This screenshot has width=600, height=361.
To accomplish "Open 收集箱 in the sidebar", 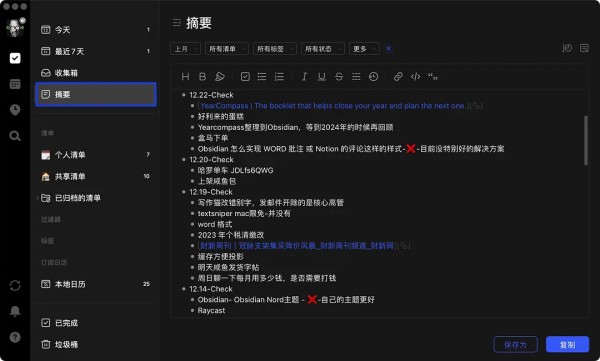I will click(96, 73).
